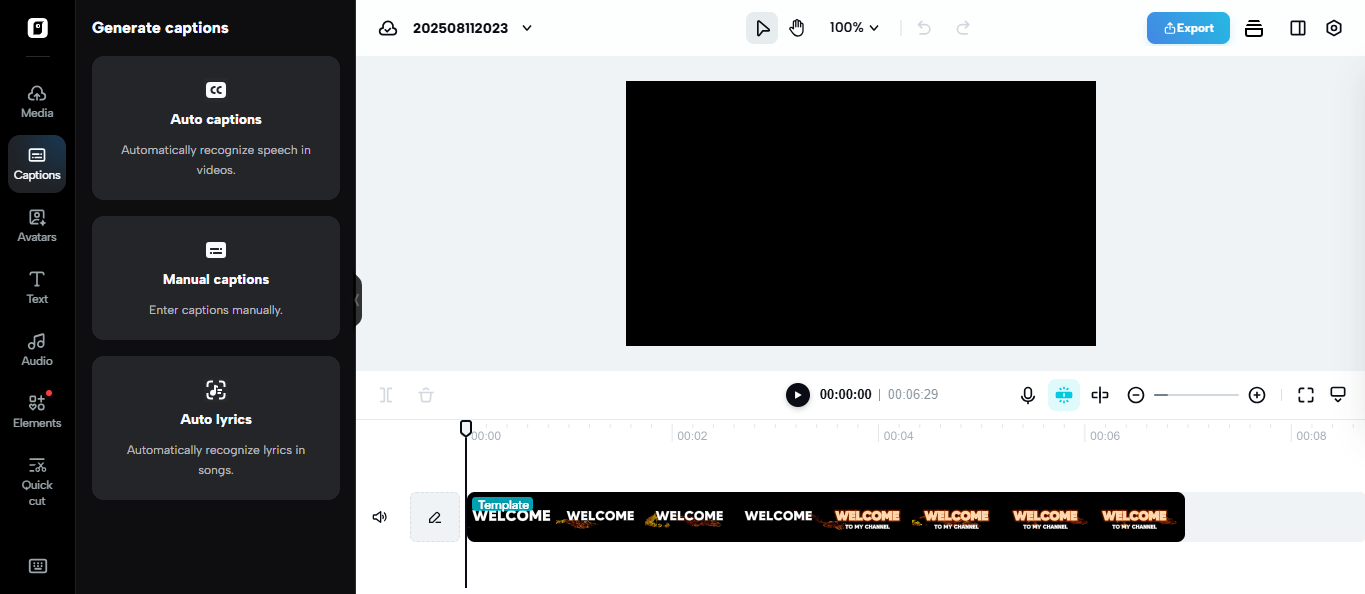1365x594 pixels.
Task: Play the video preview
Action: coord(797,395)
